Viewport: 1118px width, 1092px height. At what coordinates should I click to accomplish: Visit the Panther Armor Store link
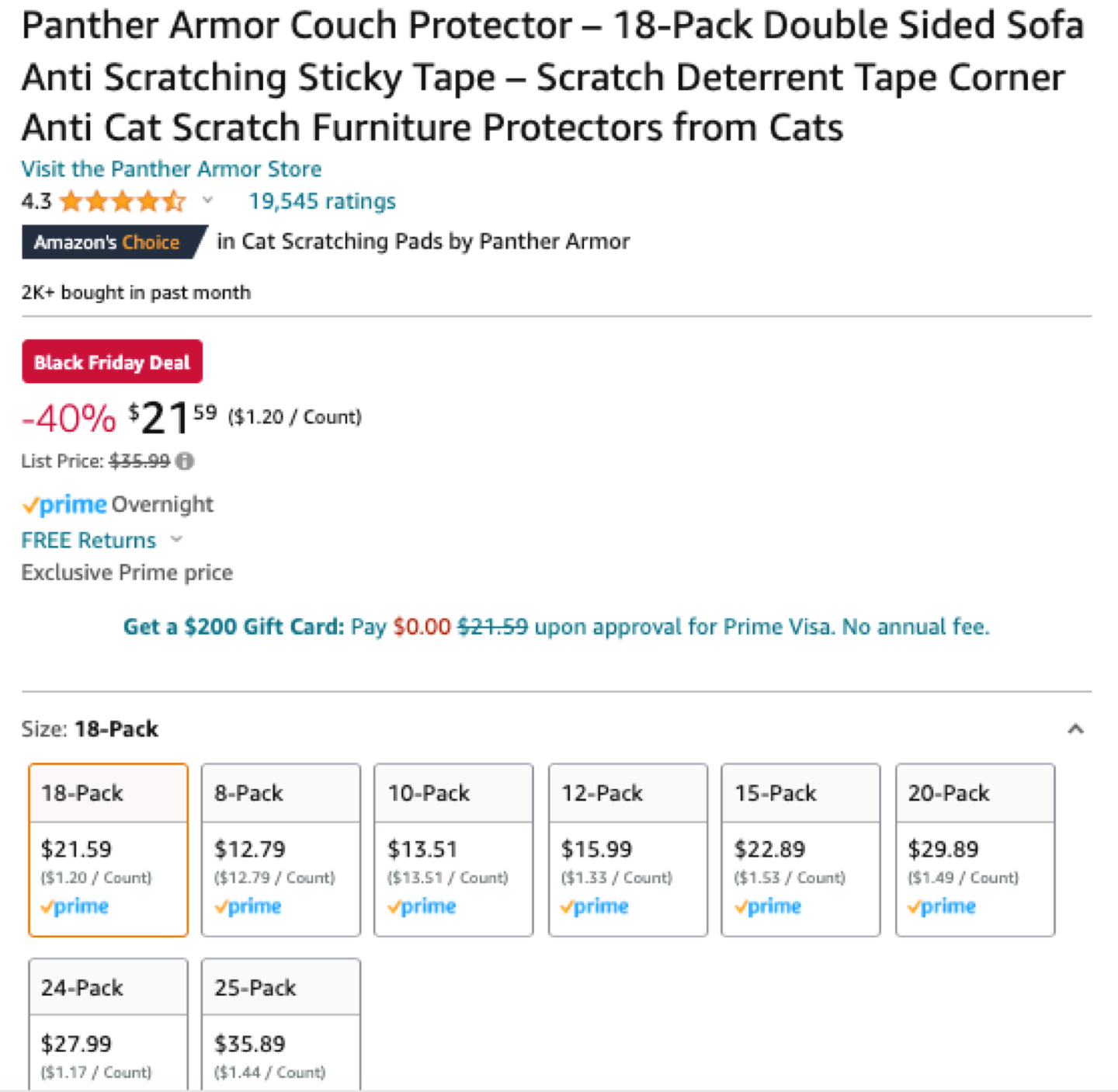coord(172,169)
